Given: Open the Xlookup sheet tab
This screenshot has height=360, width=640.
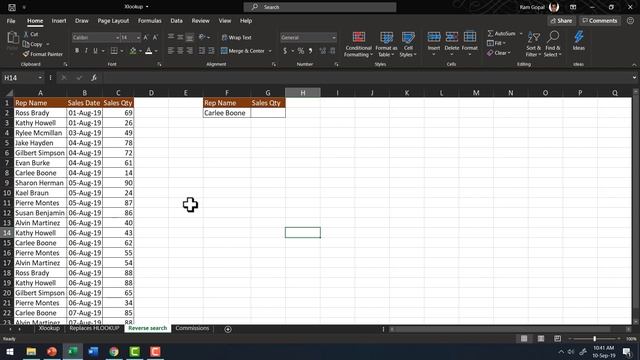Looking at the screenshot, I should (x=49, y=328).
